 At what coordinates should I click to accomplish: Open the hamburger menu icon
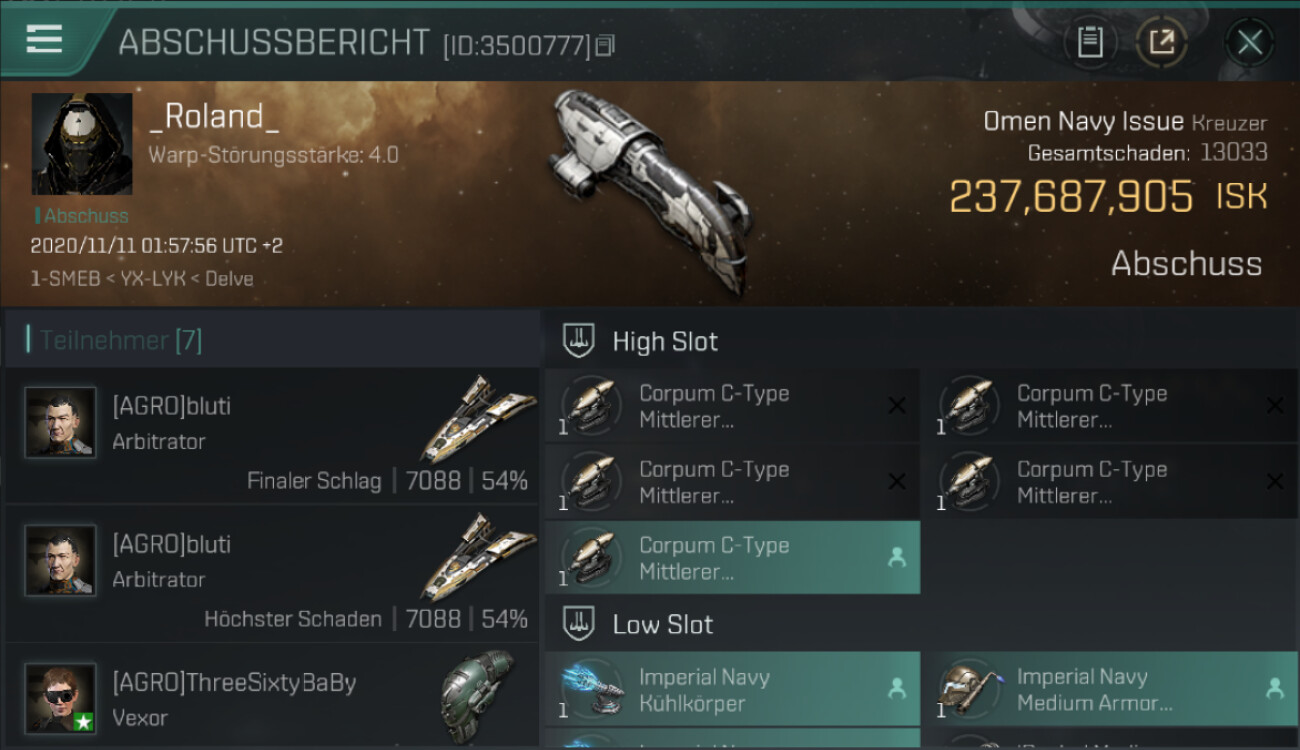point(44,40)
